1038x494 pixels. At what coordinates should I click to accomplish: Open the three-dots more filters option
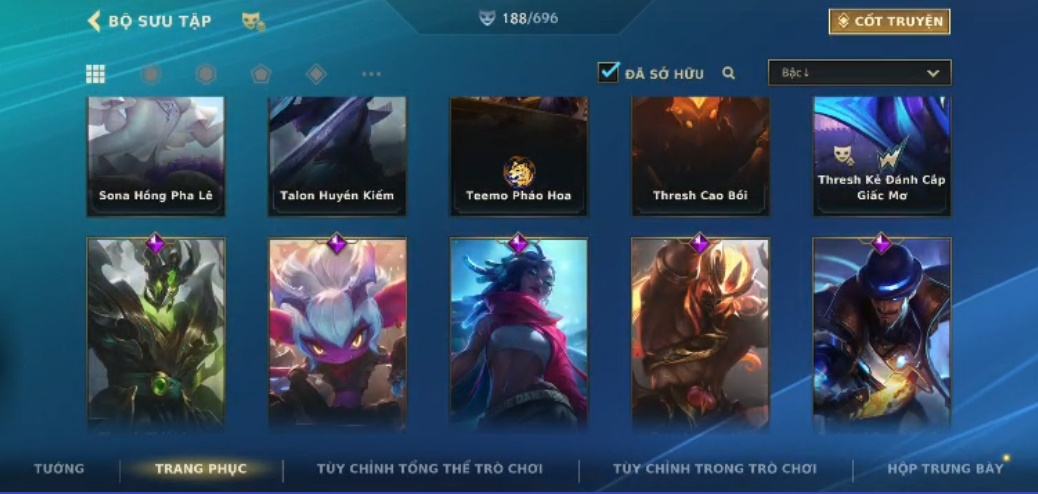tap(371, 74)
